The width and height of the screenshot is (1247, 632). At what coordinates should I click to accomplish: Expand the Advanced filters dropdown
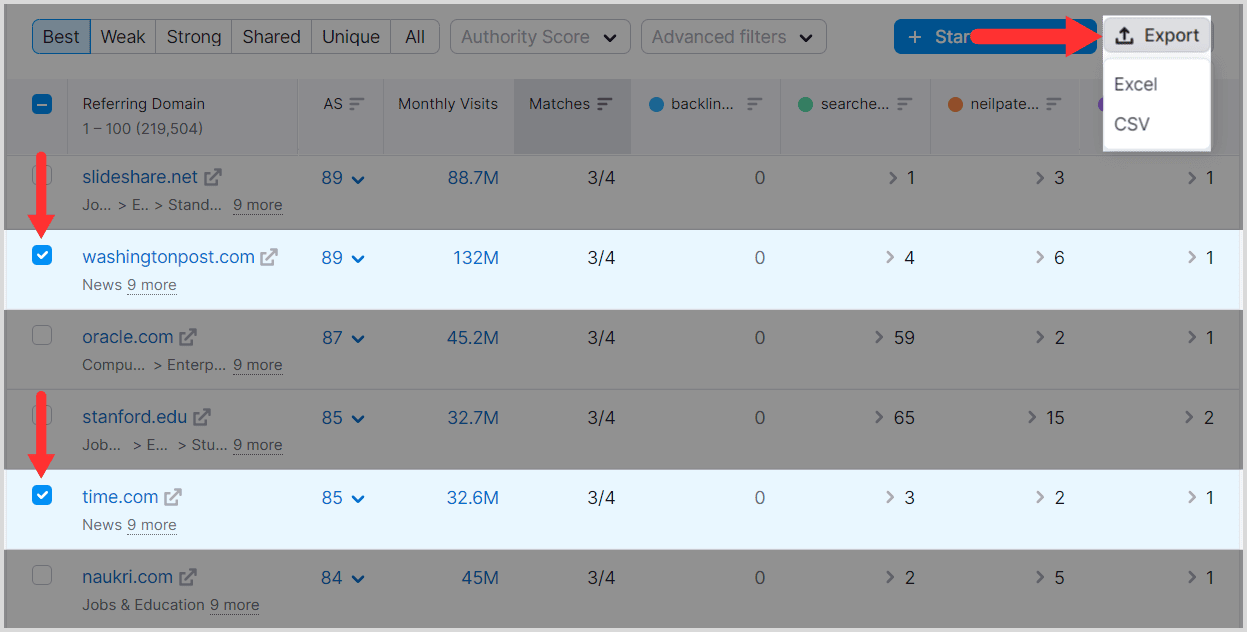click(x=733, y=37)
